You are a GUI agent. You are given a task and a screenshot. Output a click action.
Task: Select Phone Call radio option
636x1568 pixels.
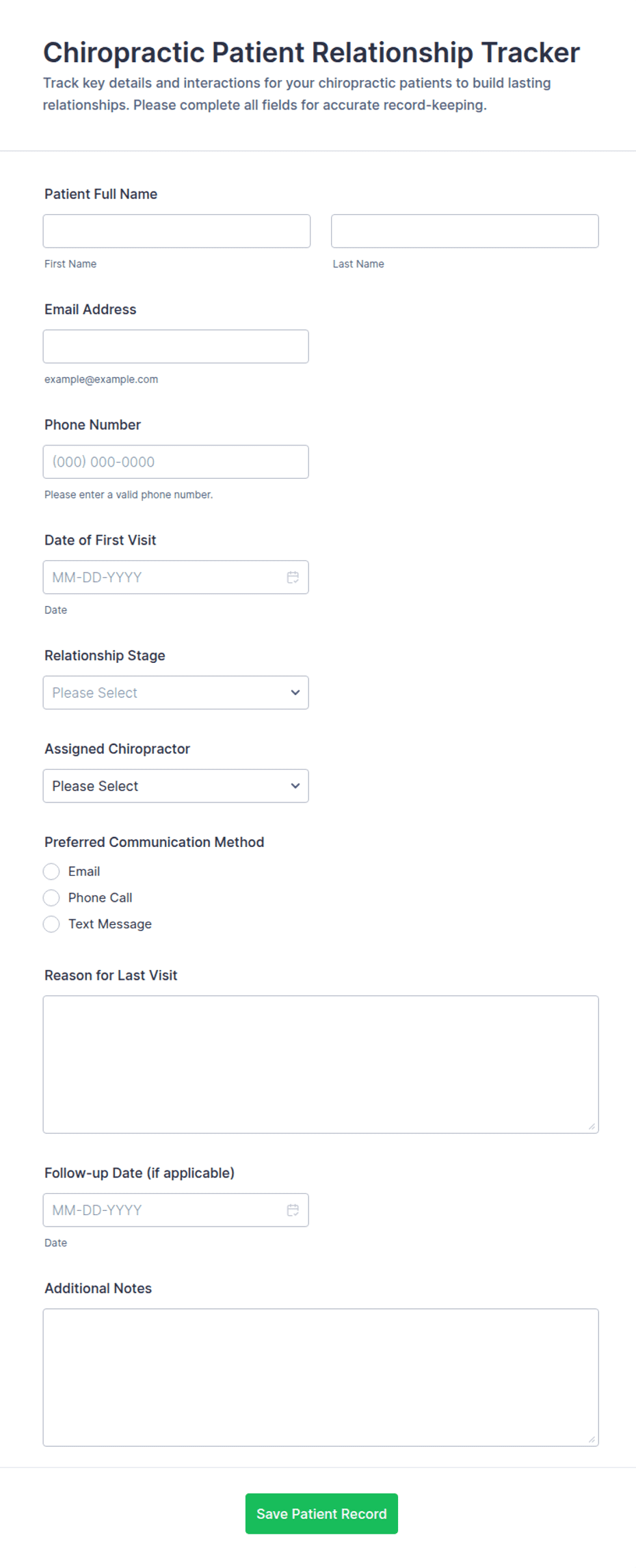[51, 898]
